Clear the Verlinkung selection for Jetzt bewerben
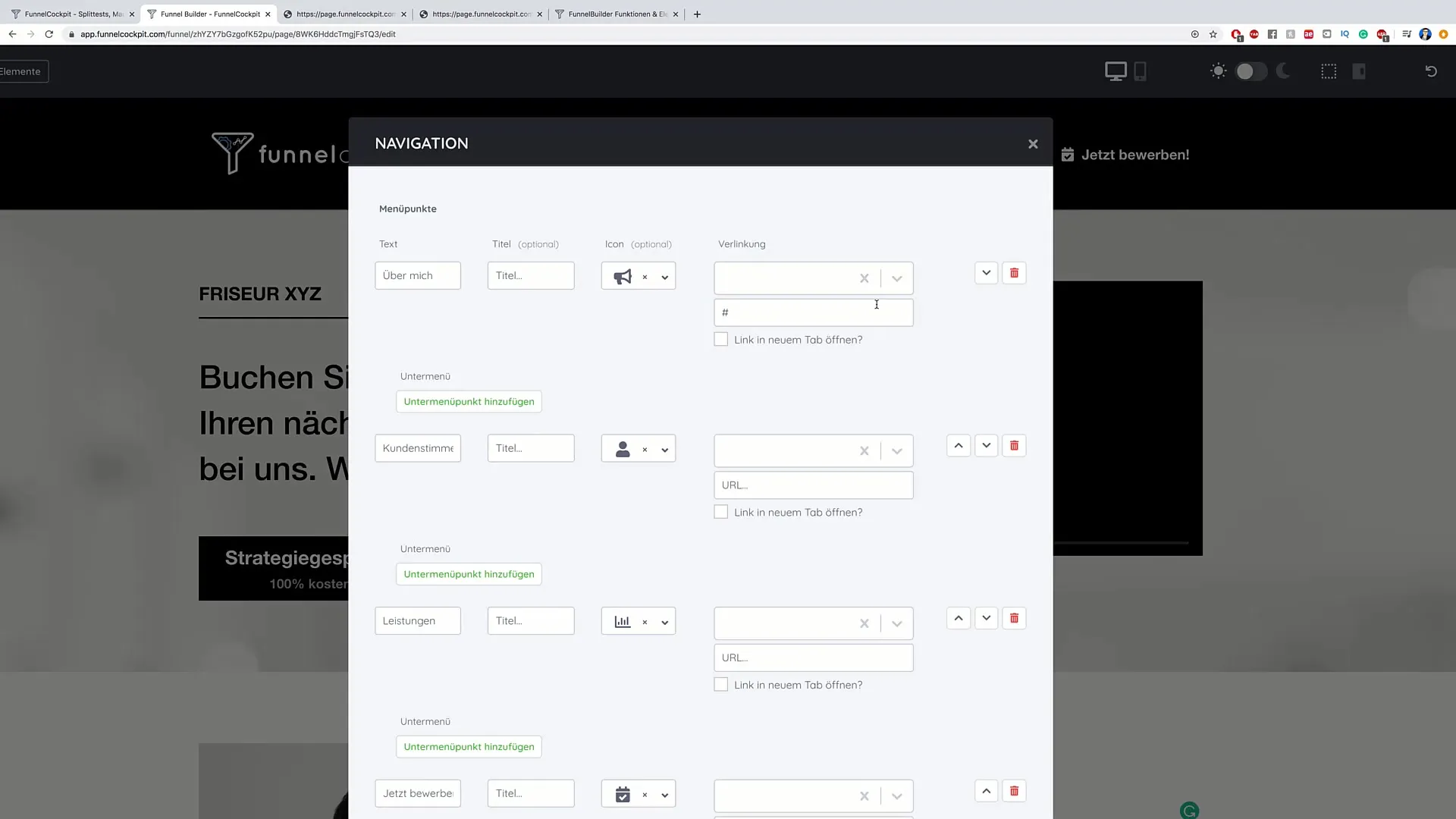The height and width of the screenshot is (819, 1456). [864, 796]
